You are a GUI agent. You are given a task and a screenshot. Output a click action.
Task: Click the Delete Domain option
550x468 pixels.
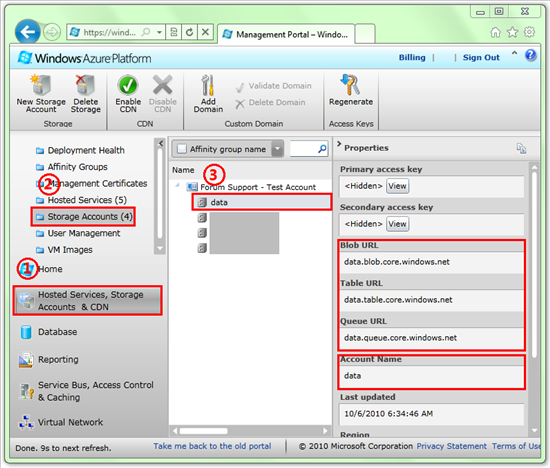pos(270,102)
